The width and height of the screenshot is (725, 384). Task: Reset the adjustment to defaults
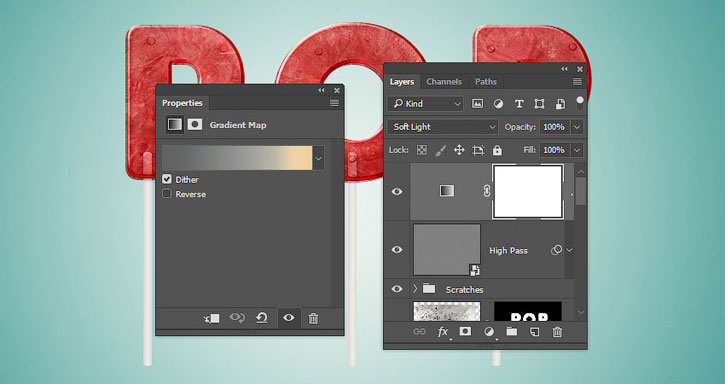[x=262, y=318]
